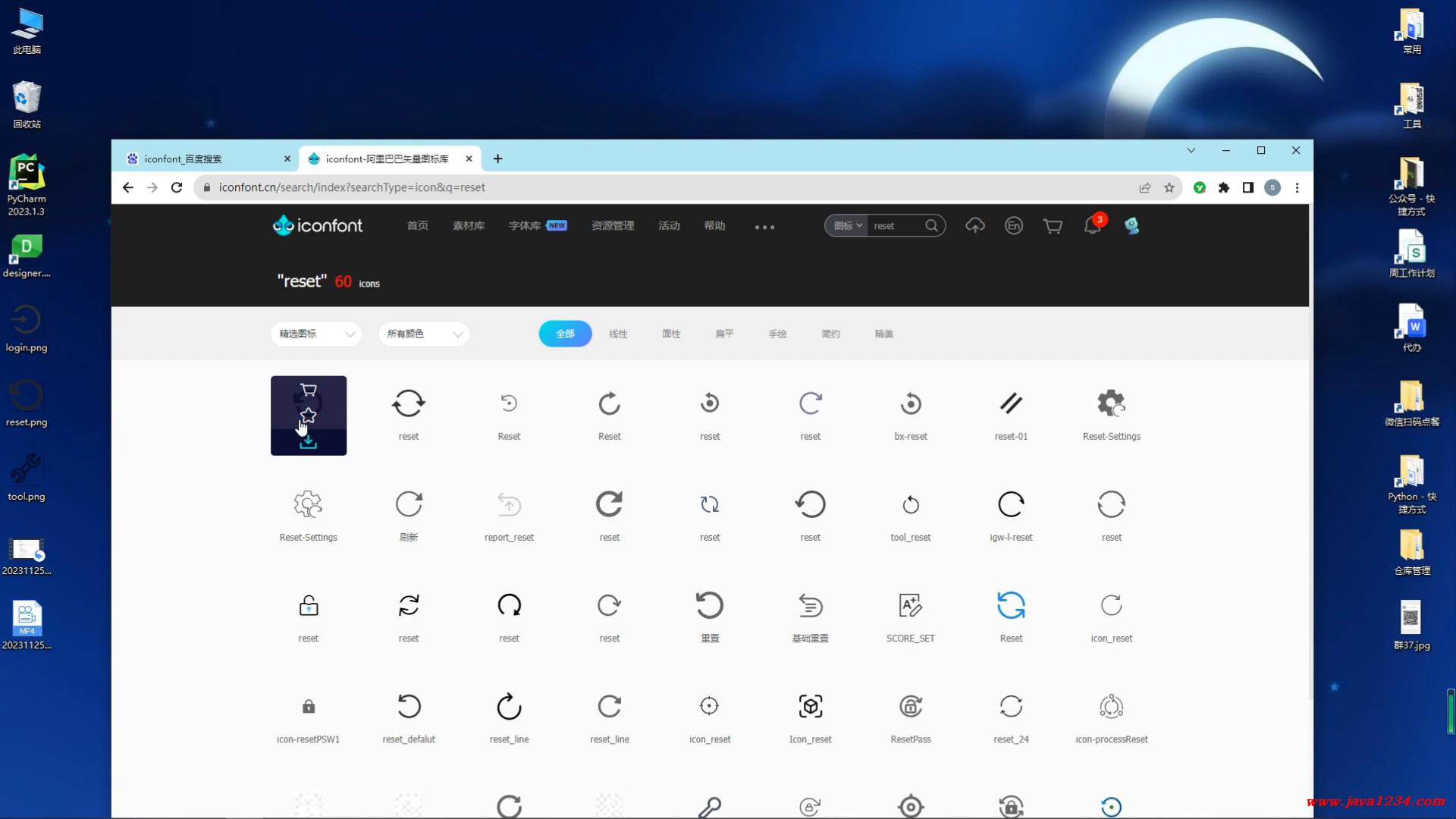Bookmark this page with star

[x=1169, y=187]
